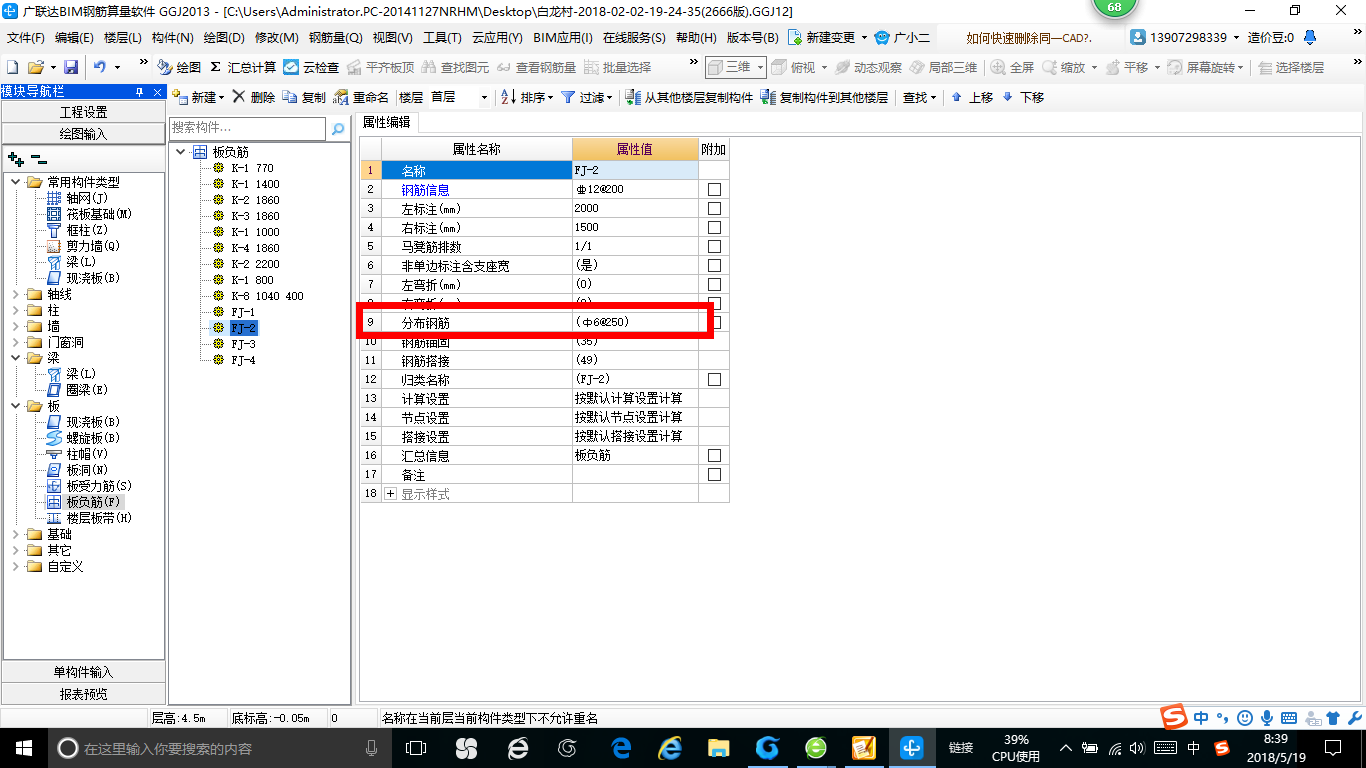Check 附加 box for 左弯折 row

(x=714, y=285)
